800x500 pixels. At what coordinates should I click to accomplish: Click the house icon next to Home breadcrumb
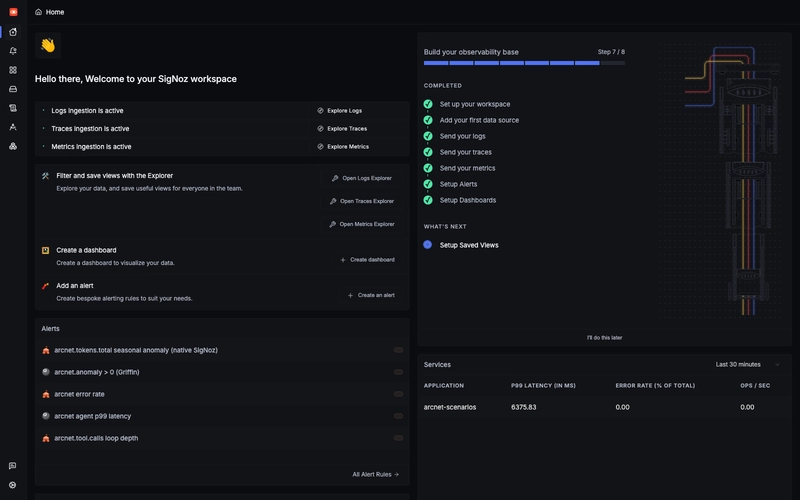tap(38, 12)
